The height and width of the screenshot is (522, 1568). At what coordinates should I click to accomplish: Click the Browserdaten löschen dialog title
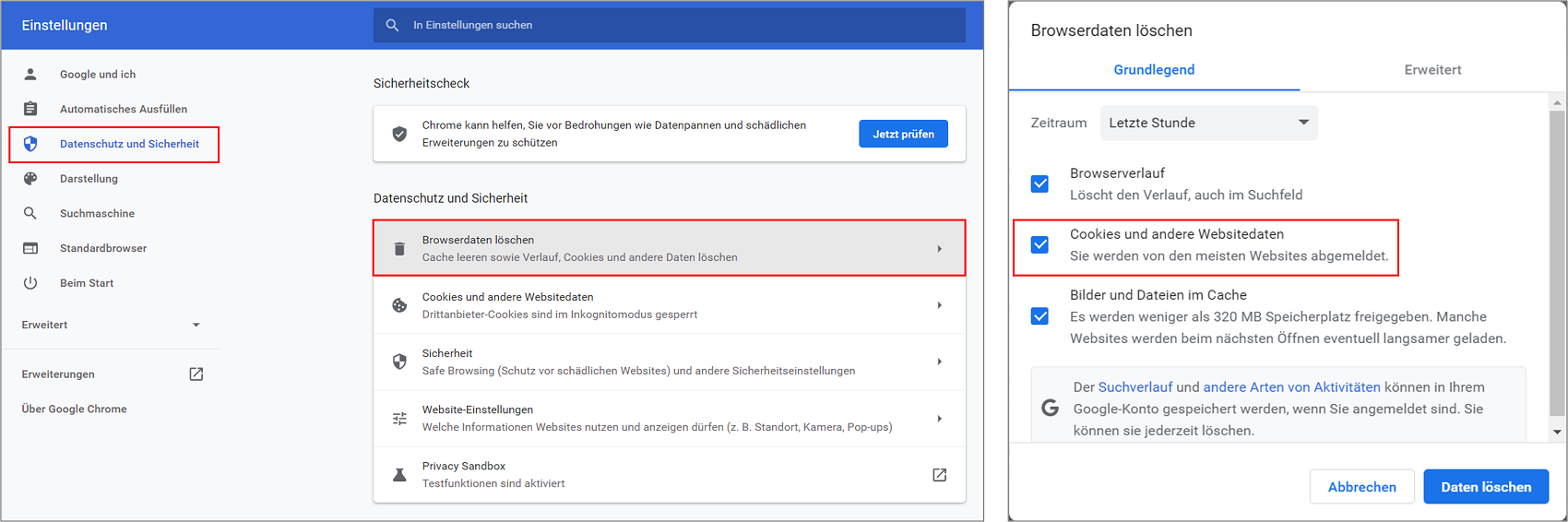point(1111,30)
